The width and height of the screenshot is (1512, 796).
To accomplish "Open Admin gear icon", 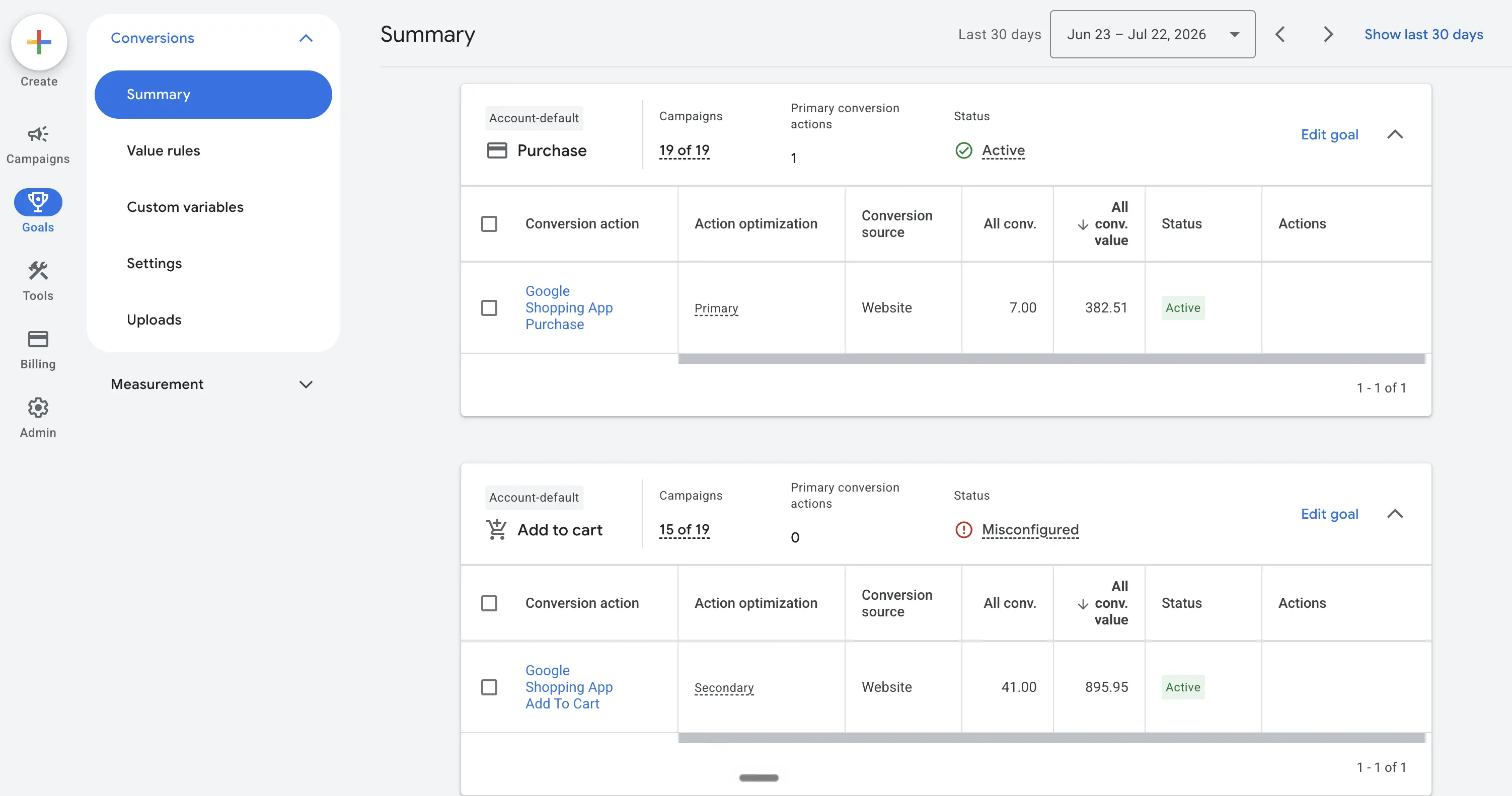I will coord(38,408).
